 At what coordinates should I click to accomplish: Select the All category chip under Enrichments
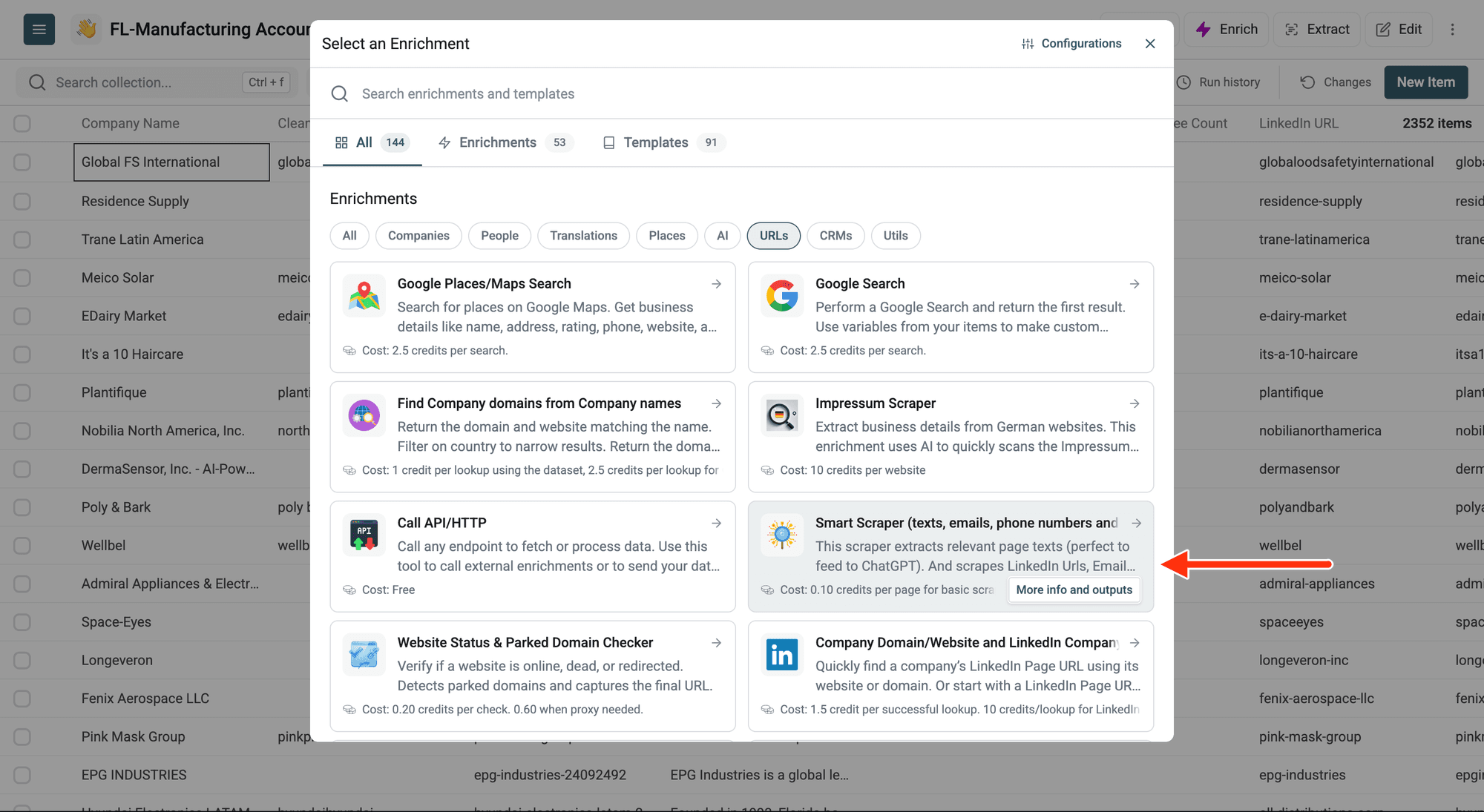click(349, 236)
